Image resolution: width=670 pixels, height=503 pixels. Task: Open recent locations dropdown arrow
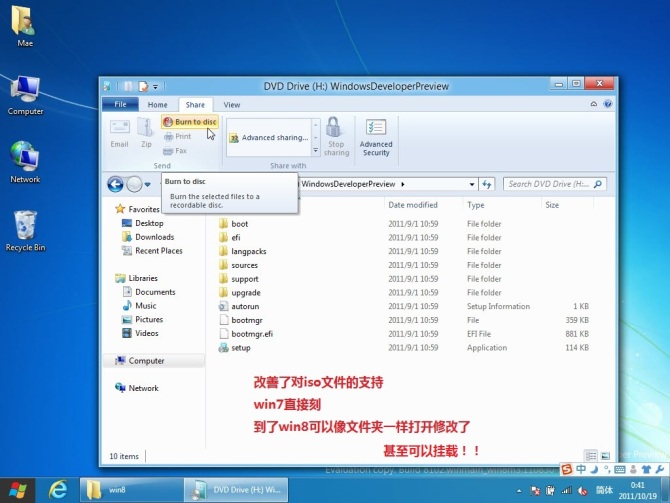pos(147,185)
